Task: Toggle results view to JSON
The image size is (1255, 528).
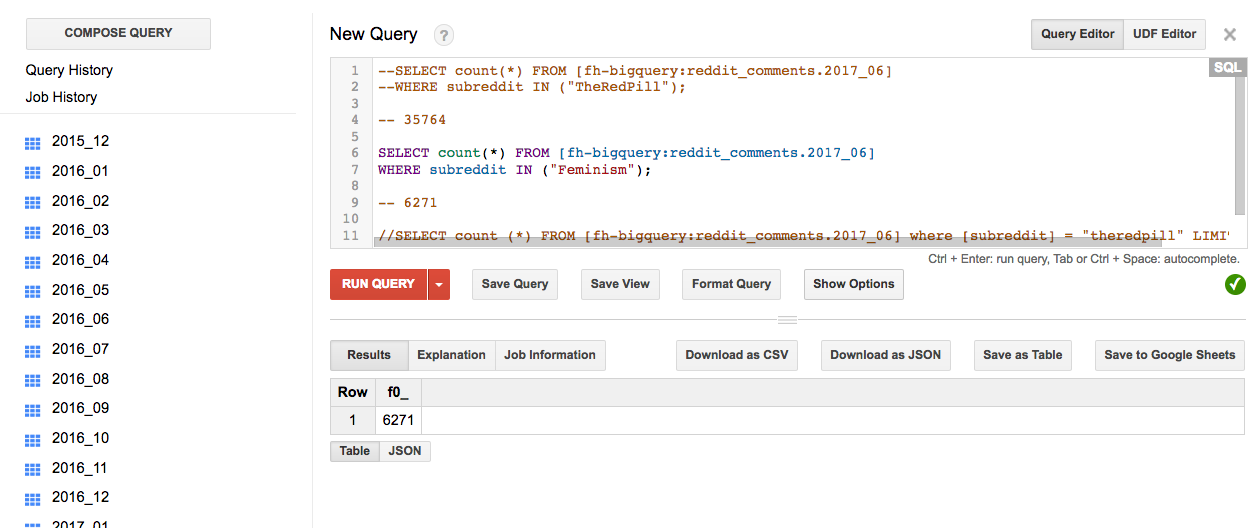Action: (404, 451)
